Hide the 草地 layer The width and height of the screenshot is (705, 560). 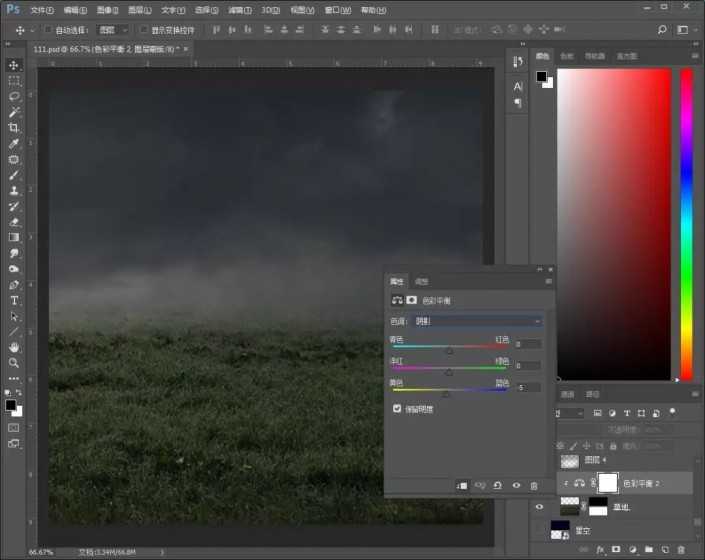coord(540,507)
